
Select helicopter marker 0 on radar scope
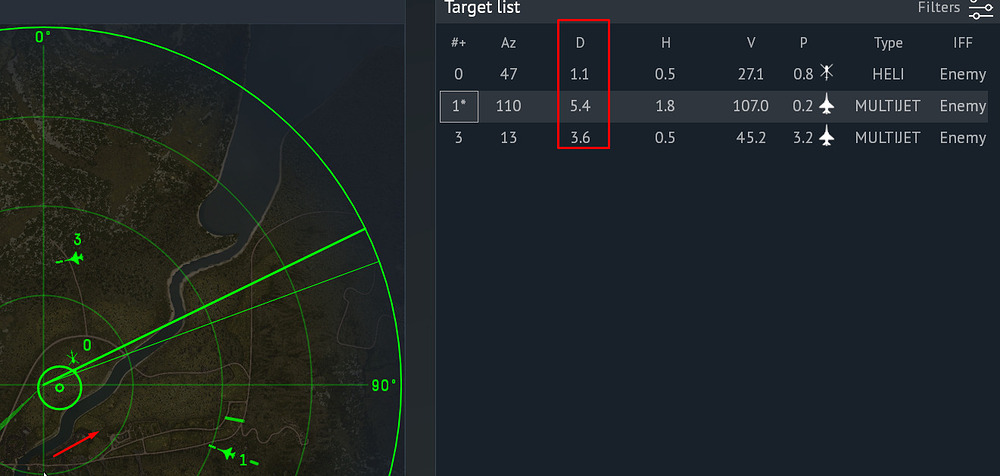click(x=72, y=358)
